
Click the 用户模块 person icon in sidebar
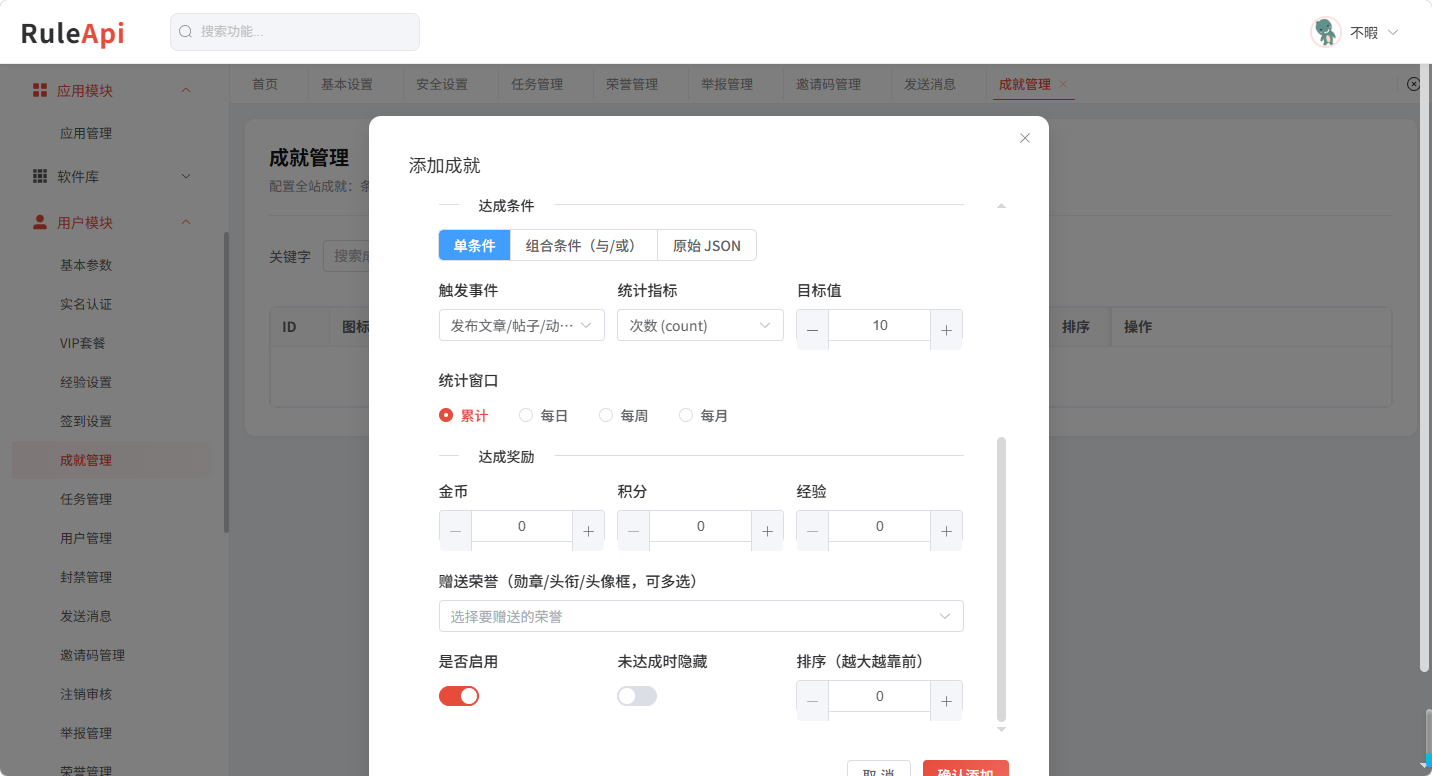(40, 222)
